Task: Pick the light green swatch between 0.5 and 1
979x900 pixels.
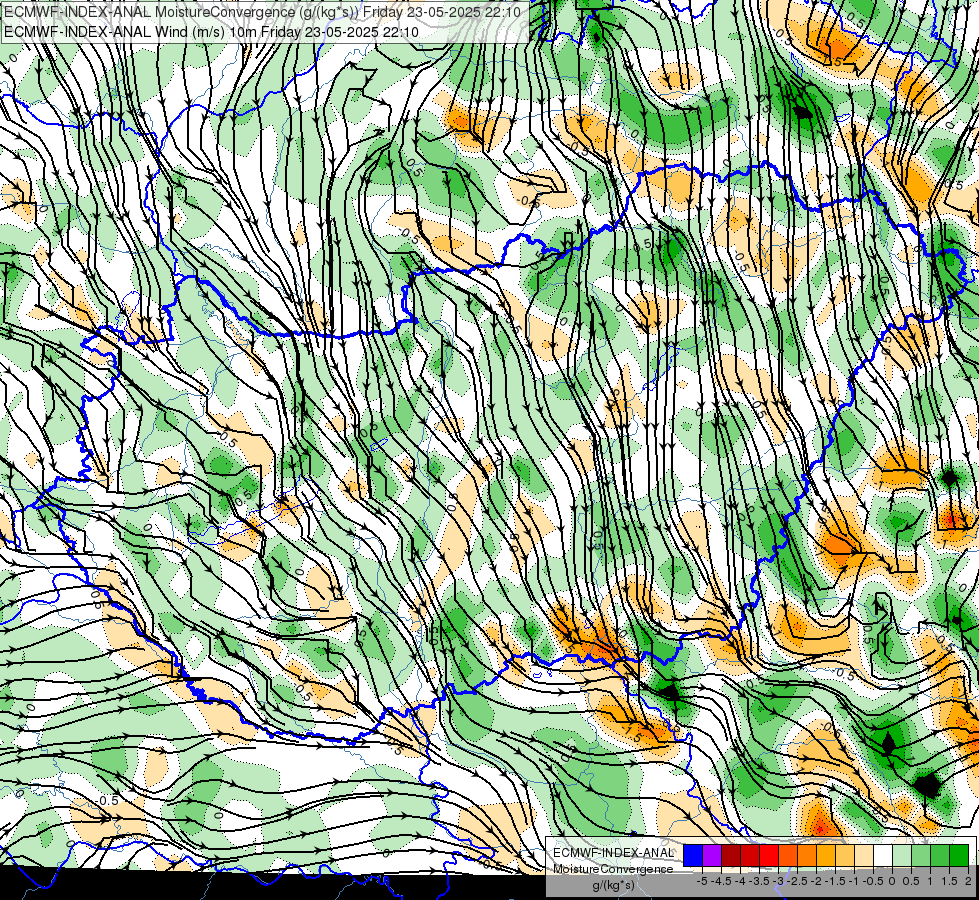Action: click(921, 856)
